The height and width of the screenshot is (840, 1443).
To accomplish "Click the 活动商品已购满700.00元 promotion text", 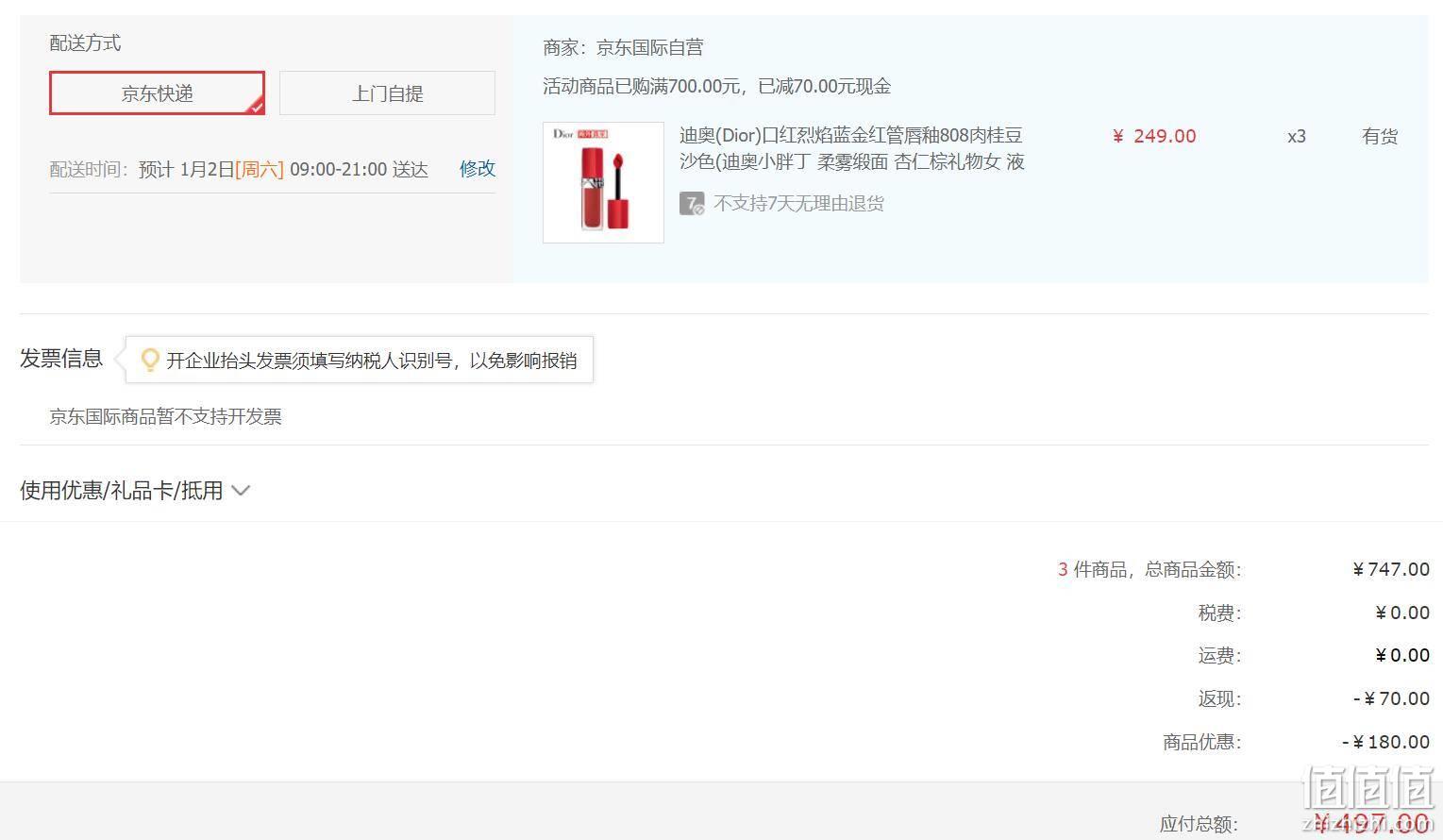I will pos(716,87).
